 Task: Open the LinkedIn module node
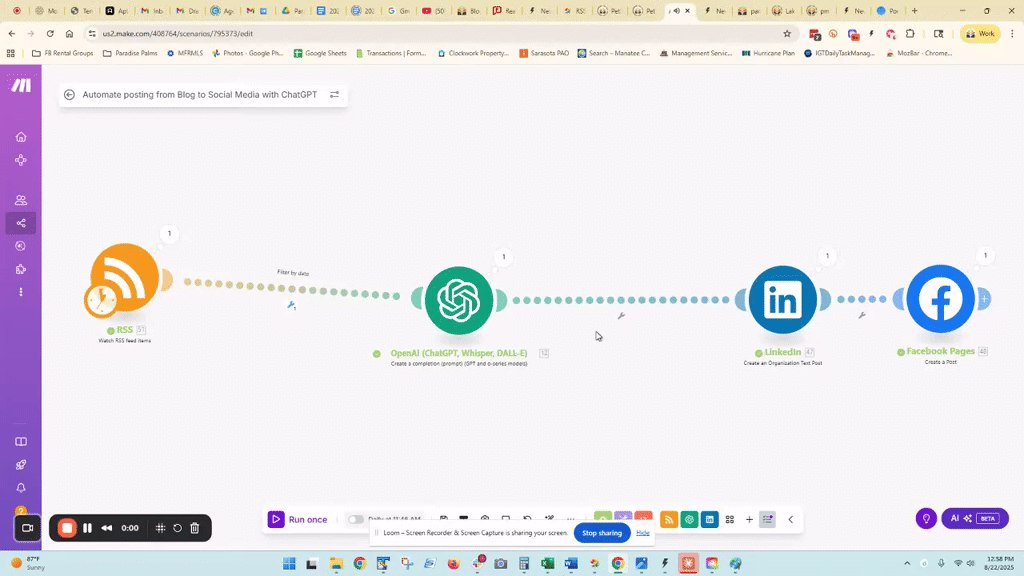[782, 300]
